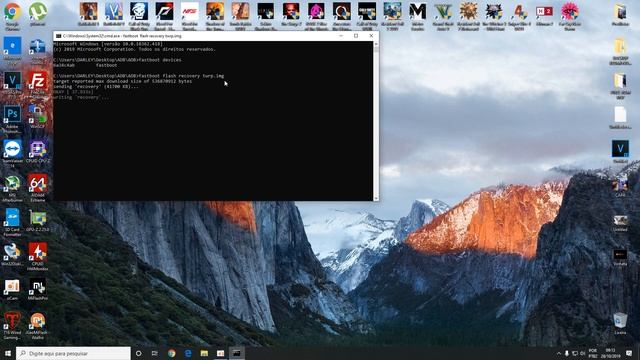Open the pink Far Cry New Dawn shortcut
The width and height of the screenshot is (640, 360).
[570, 16]
